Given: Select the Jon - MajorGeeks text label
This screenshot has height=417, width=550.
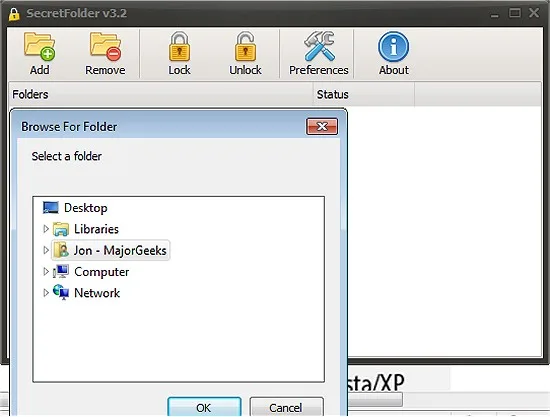Looking at the screenshot, I should tap(120, 250).
